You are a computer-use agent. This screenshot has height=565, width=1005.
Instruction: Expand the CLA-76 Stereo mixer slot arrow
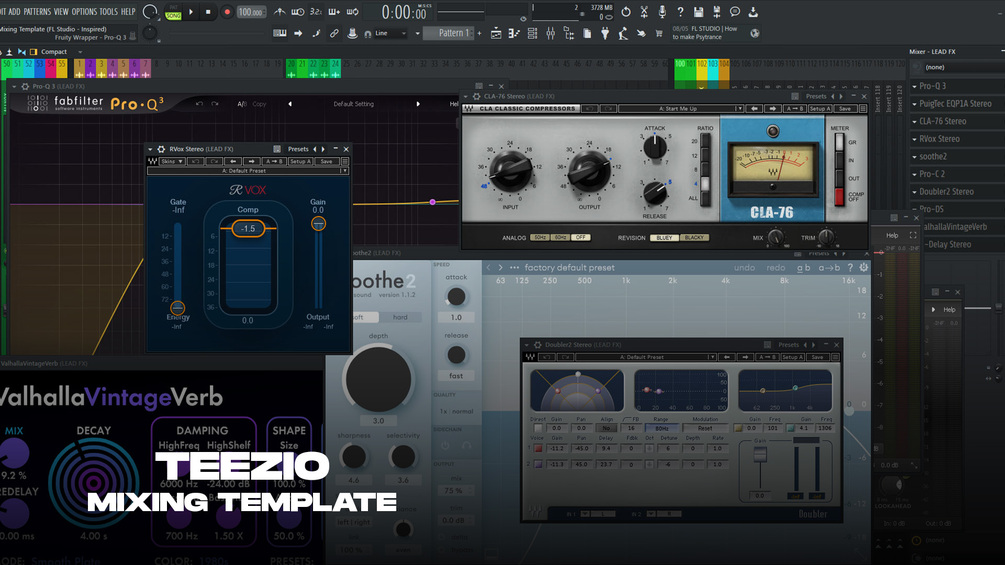pyautogui.click(x=915, y=121)
